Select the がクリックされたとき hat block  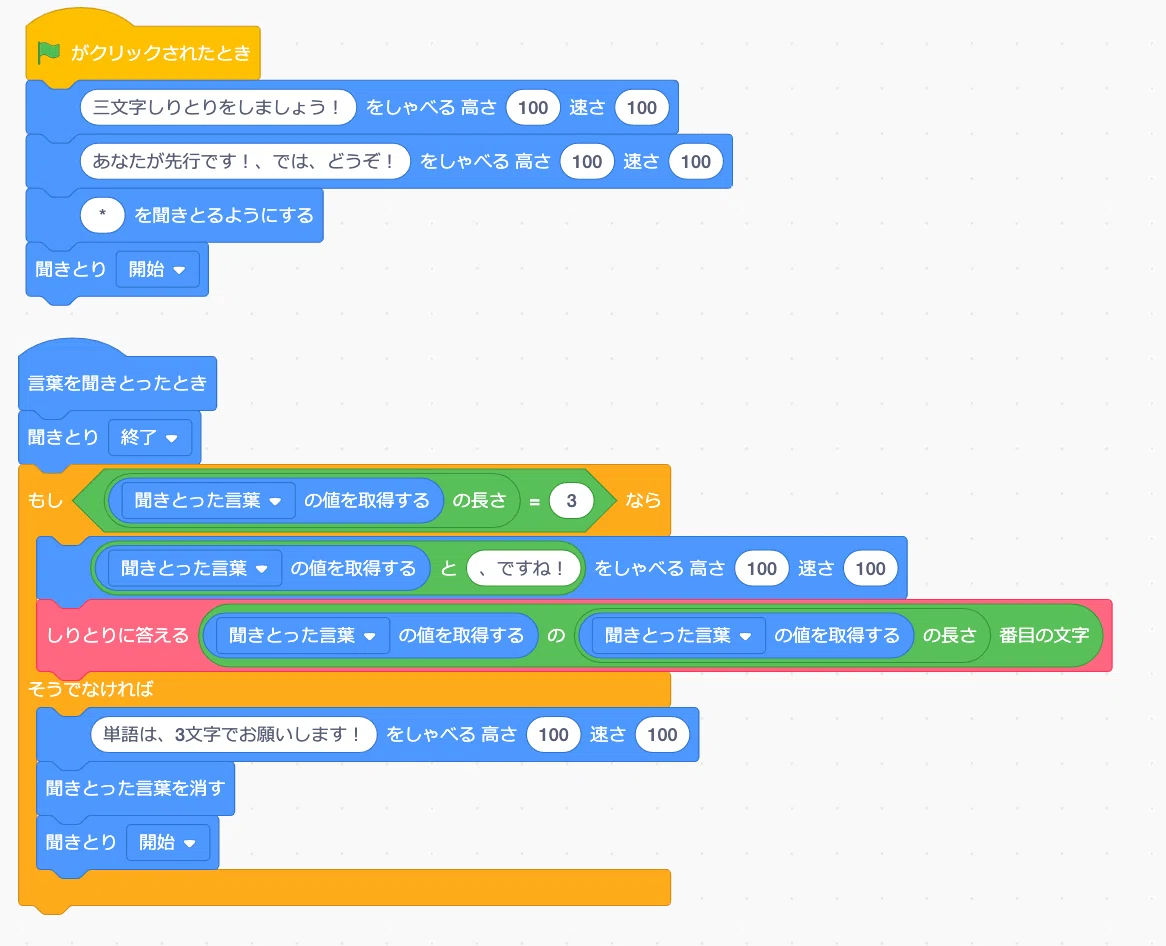[143, 46]
